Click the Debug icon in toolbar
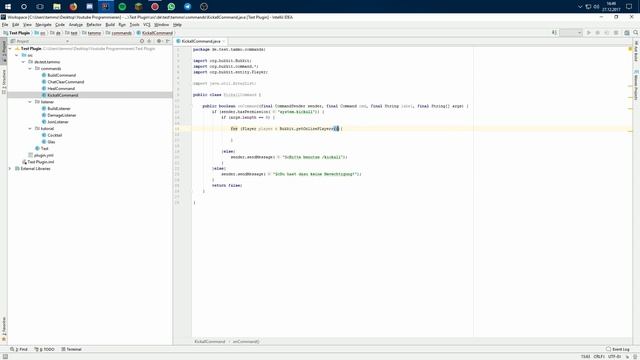Viewport: 640px width, 360px height. pyautogui.click(x=598, y=33)
